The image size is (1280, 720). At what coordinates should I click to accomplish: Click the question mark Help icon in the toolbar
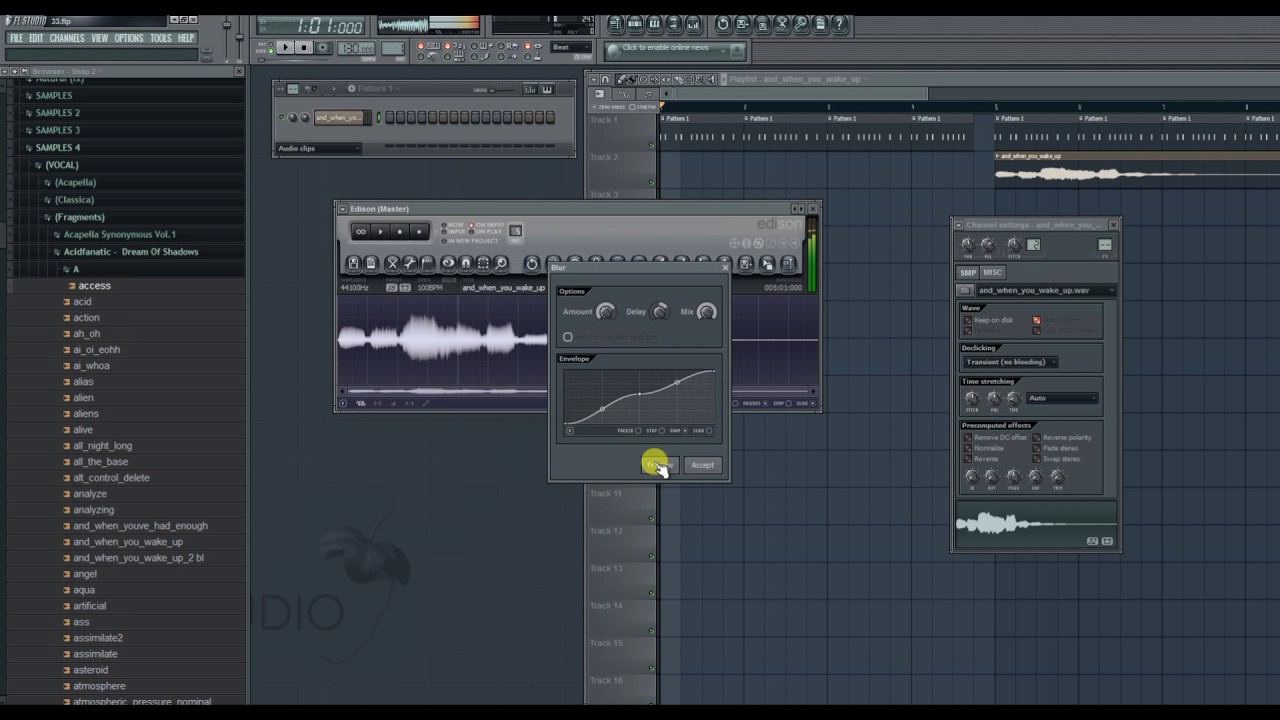pyautogui.click(x=839, y=24)
